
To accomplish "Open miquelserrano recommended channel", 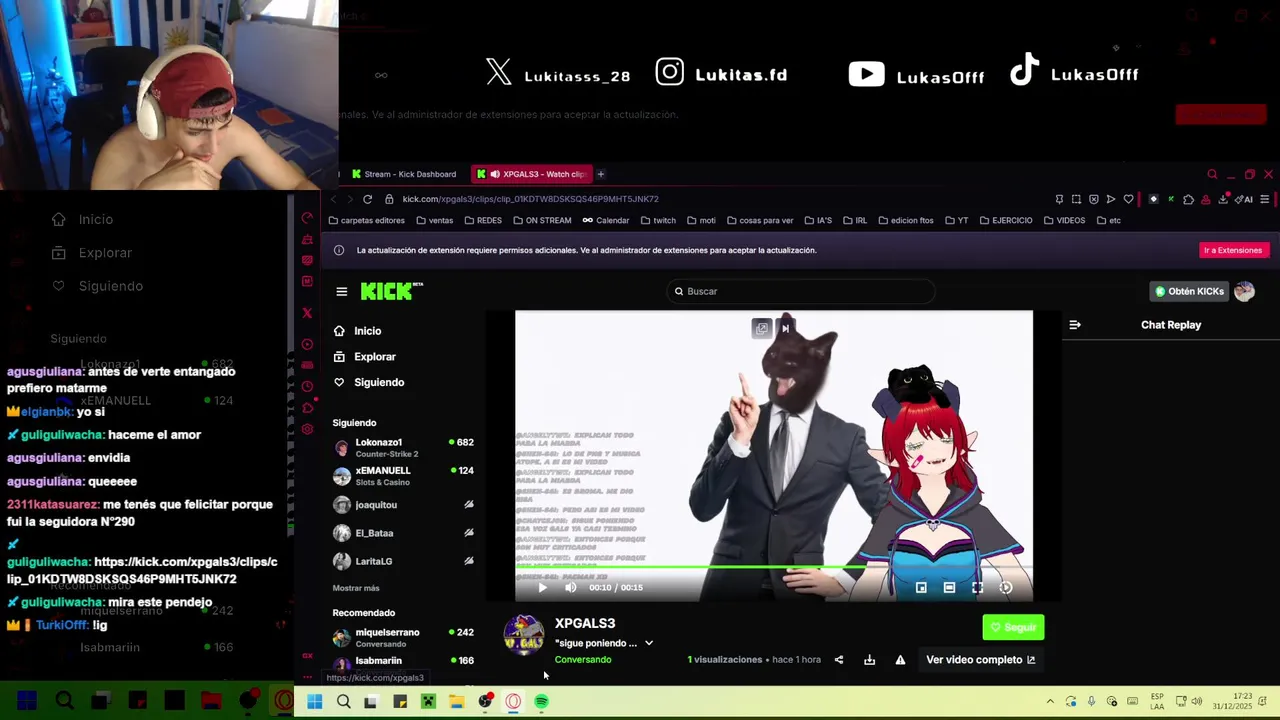I will click(x=403, y=637).
